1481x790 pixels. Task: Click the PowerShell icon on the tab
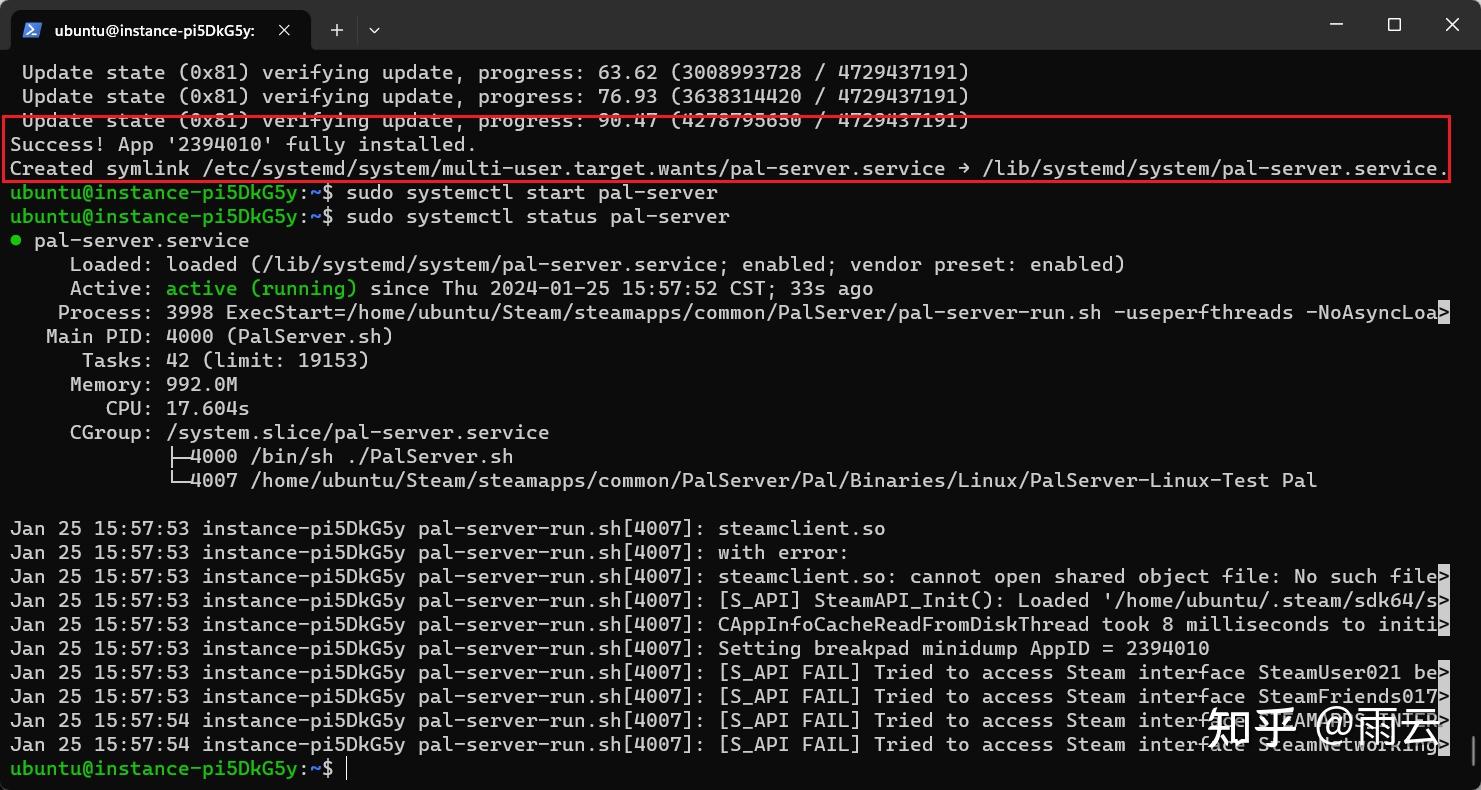click(32, 30)
